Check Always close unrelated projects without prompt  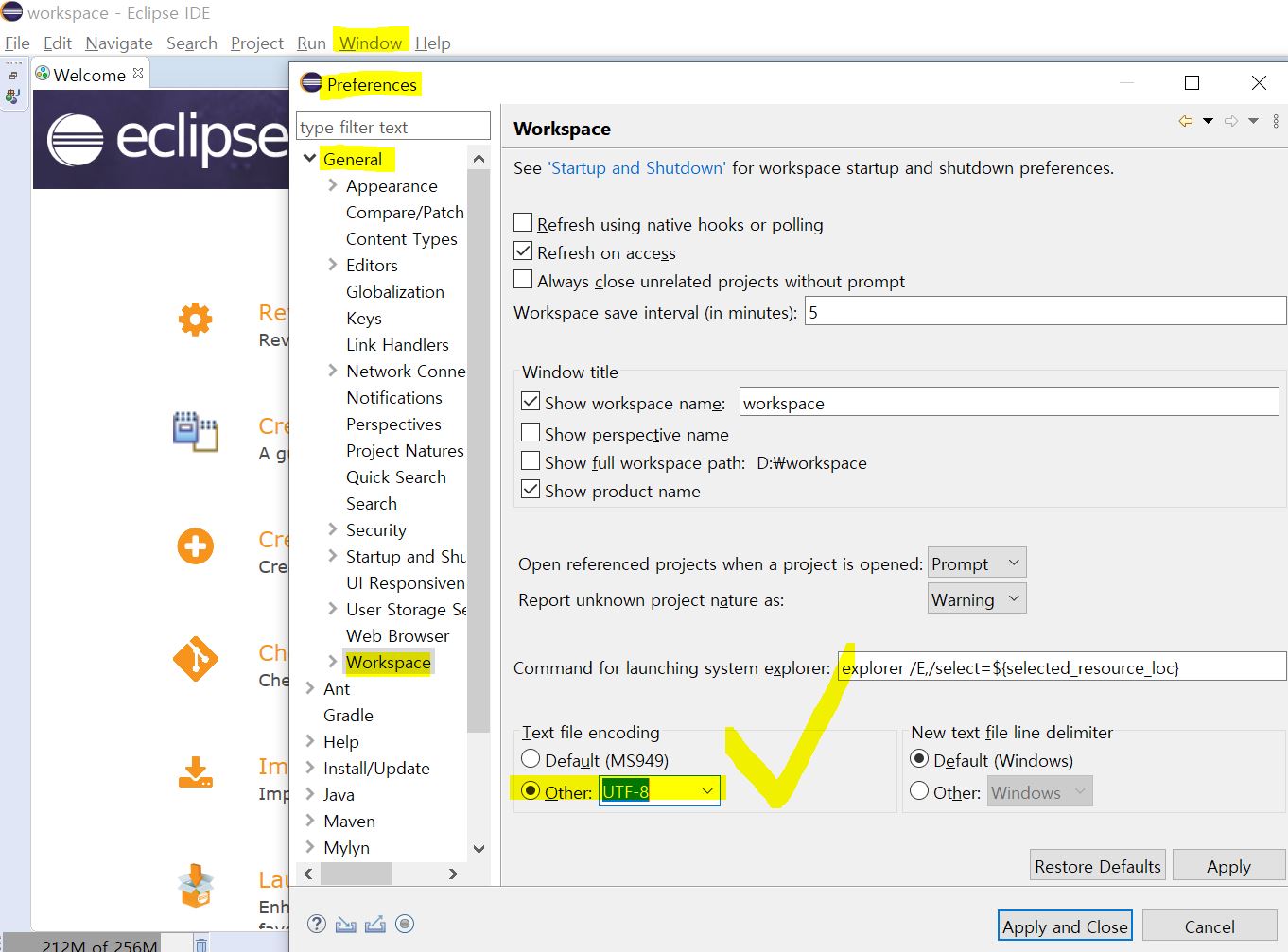click(x=523, y=280)
